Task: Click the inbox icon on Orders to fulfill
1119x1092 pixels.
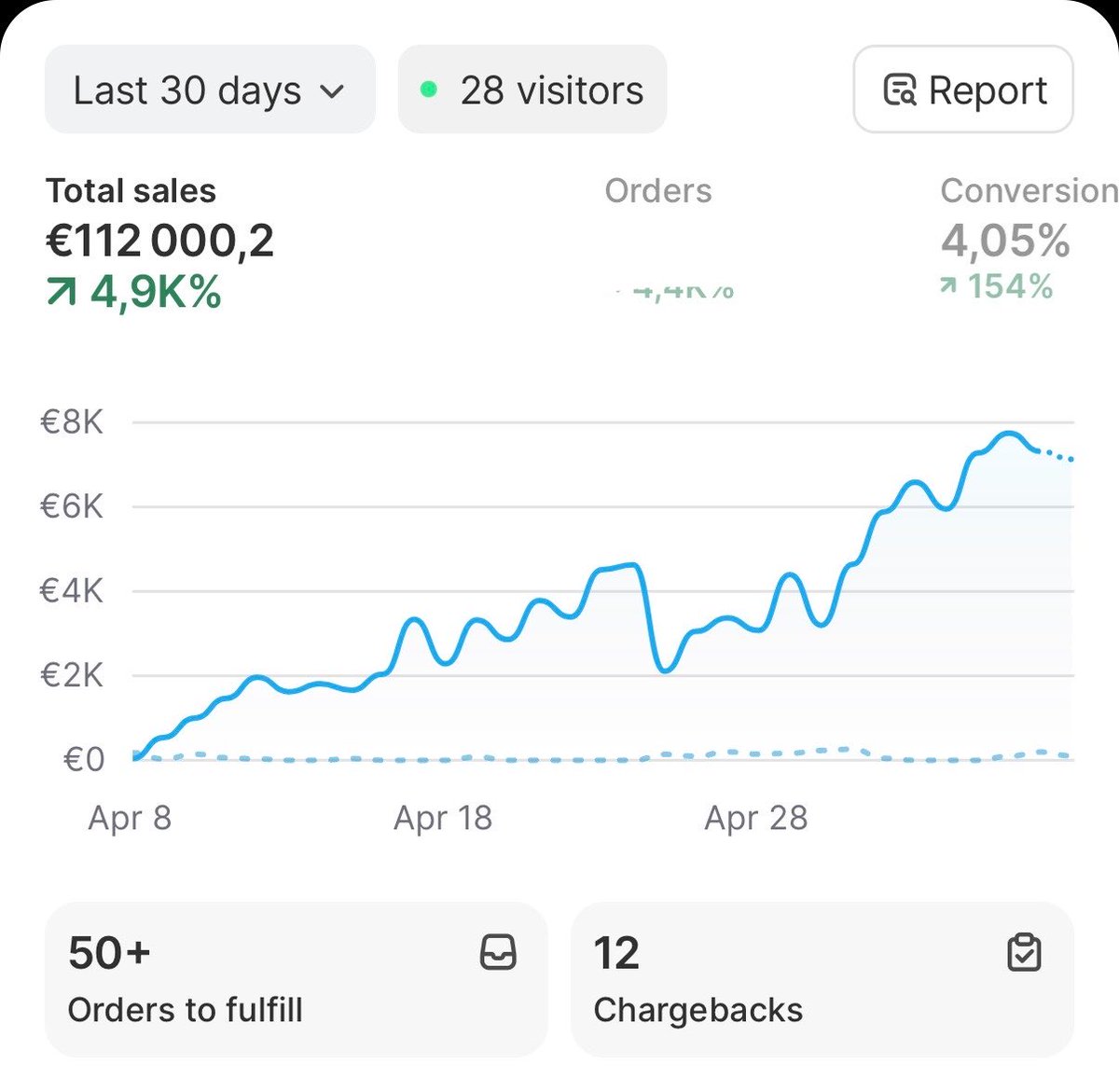Action: tap(498, 953)
